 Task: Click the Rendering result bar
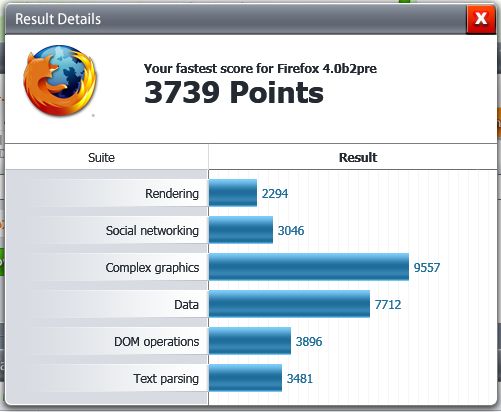(233, 193)
